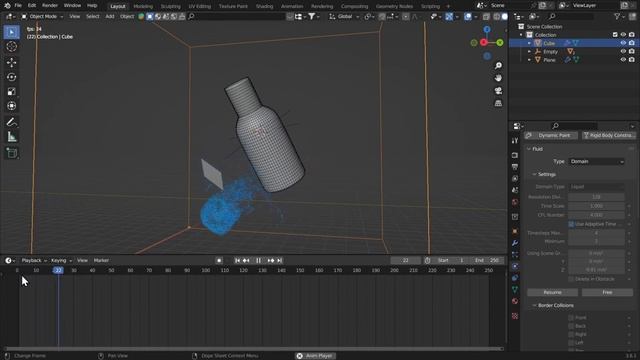Open the Modifier wrench properties tab

tap(515, 243)
